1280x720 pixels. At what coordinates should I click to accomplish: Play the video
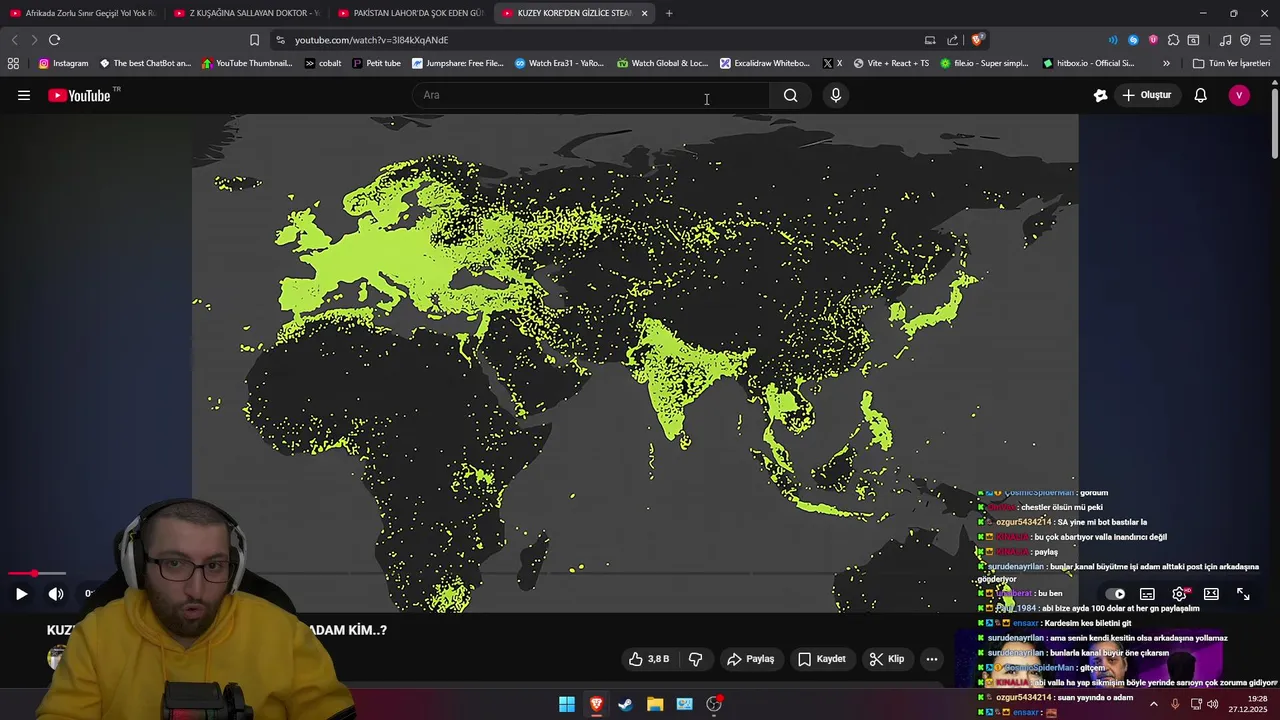(21, 594)
